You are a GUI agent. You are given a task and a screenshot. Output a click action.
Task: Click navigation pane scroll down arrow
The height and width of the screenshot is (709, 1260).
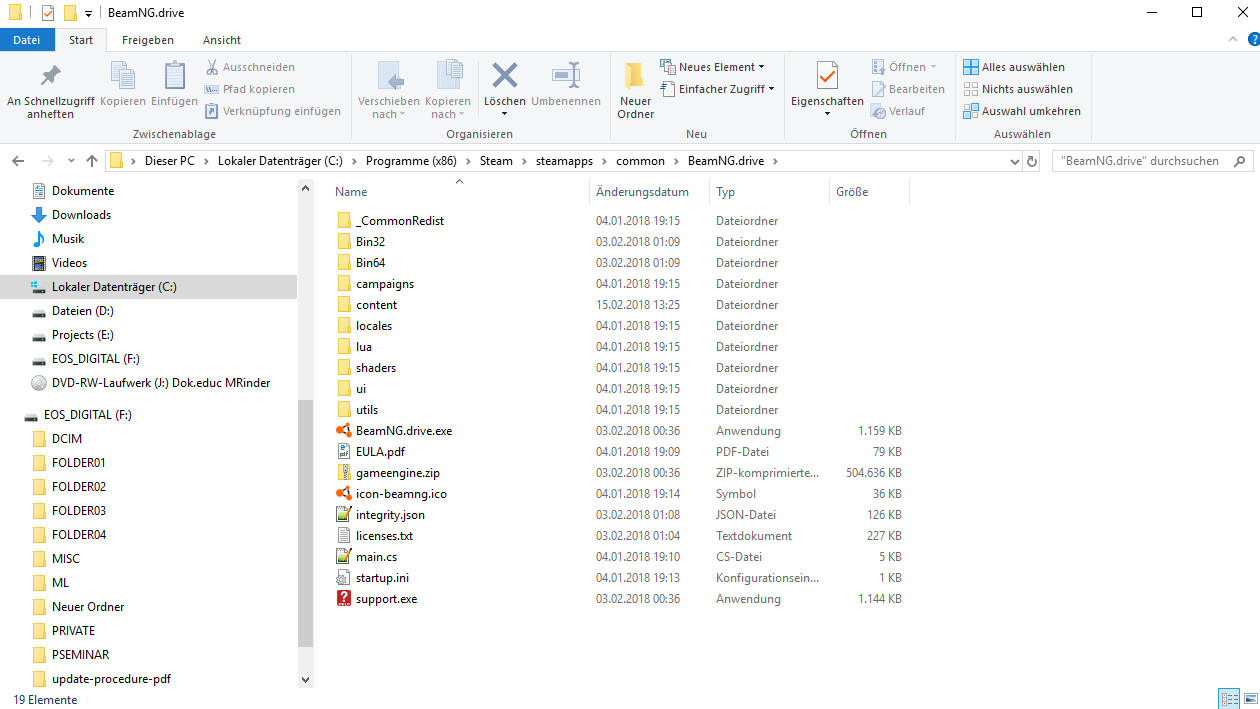tap(305, 679)
